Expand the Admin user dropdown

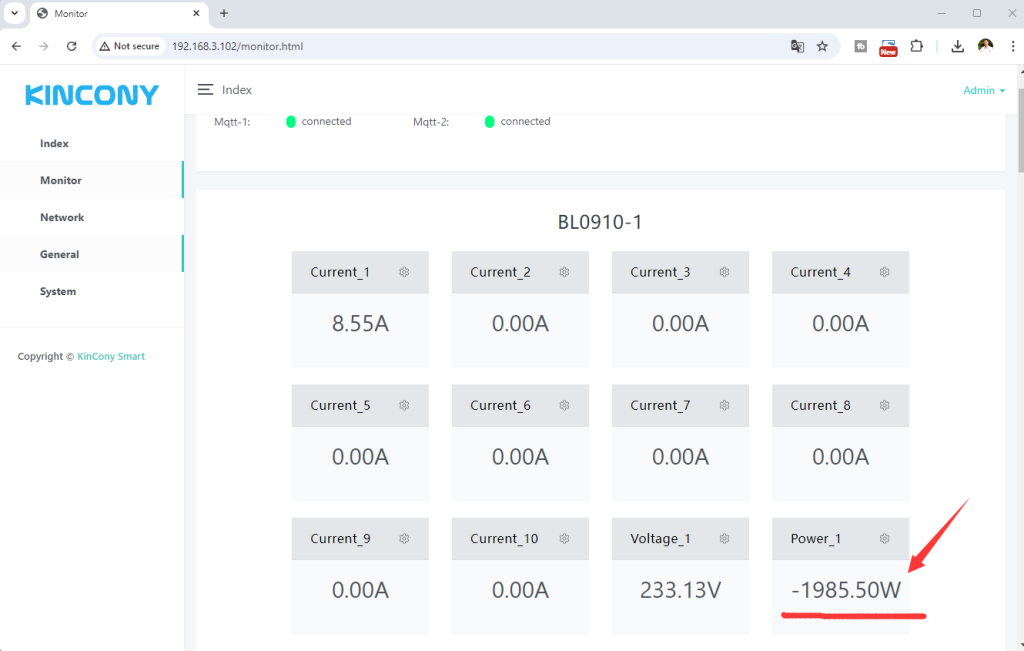(x=984, y=90)
